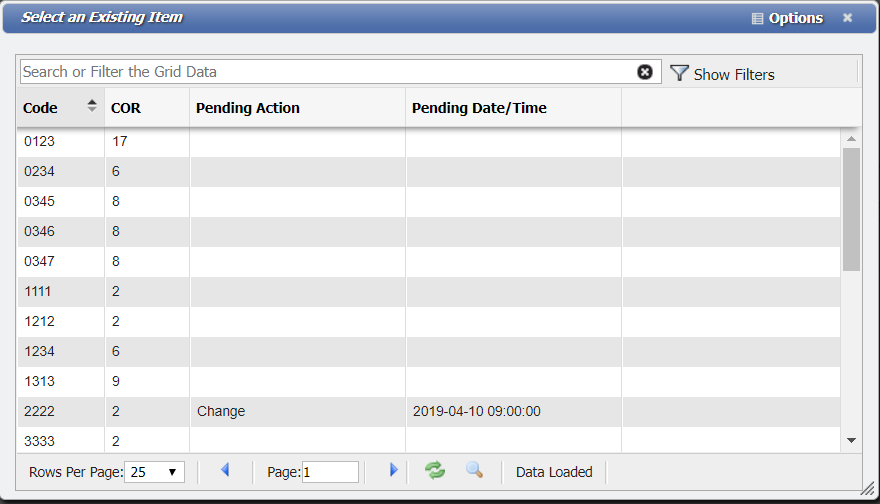Image resolution: width=880 pixels, height=504 pixels.
Task: Open the Rows Per Page dropdown
Action: pos(155,472)
